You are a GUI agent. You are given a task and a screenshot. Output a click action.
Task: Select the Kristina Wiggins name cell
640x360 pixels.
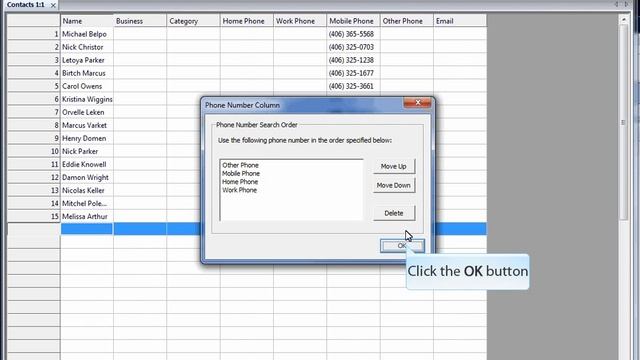coord(87,99)
